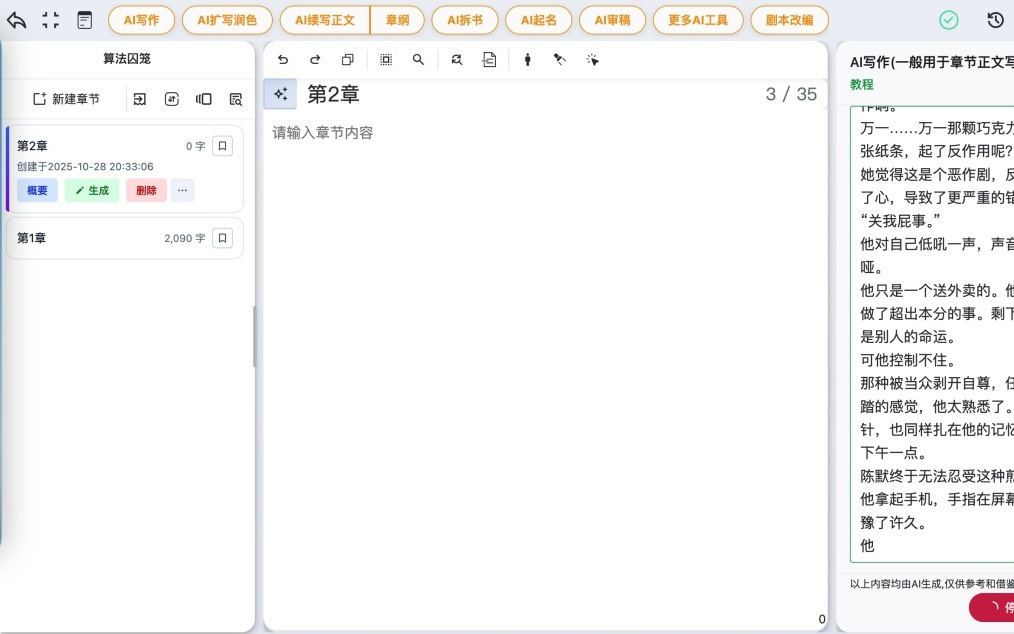Open version history via the clock icon

[x=995, y=19]
